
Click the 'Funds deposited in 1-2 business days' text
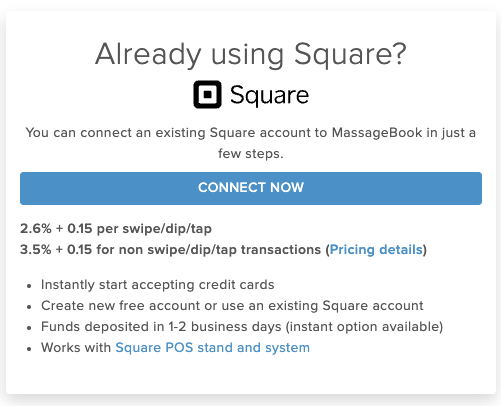(x=161, y=327)
